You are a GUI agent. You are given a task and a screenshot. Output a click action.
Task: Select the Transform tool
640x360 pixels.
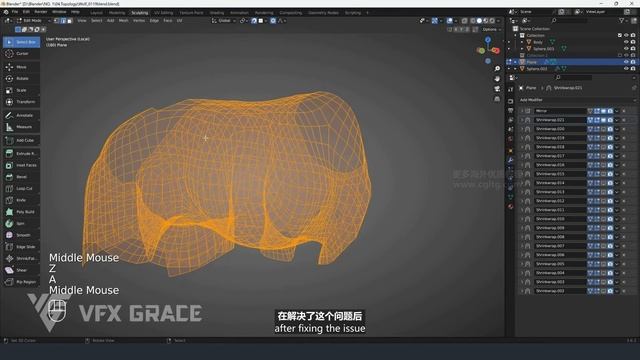22,102
